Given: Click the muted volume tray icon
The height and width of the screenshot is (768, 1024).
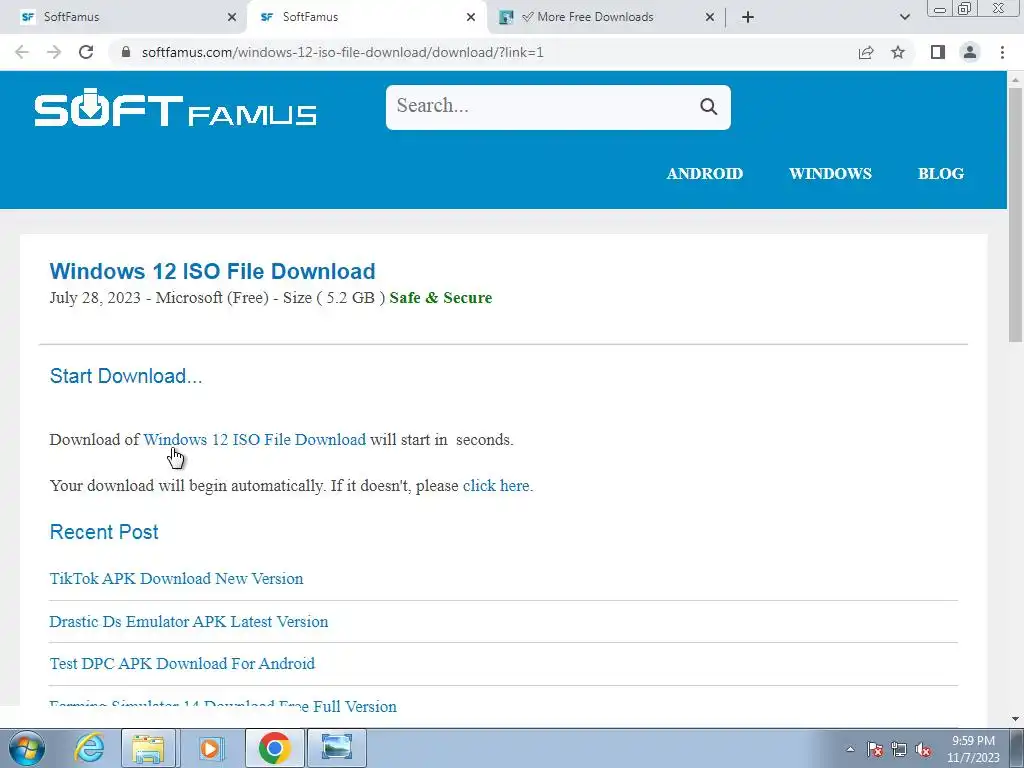Looking at the screenshot, I should (x=923, y=749).
